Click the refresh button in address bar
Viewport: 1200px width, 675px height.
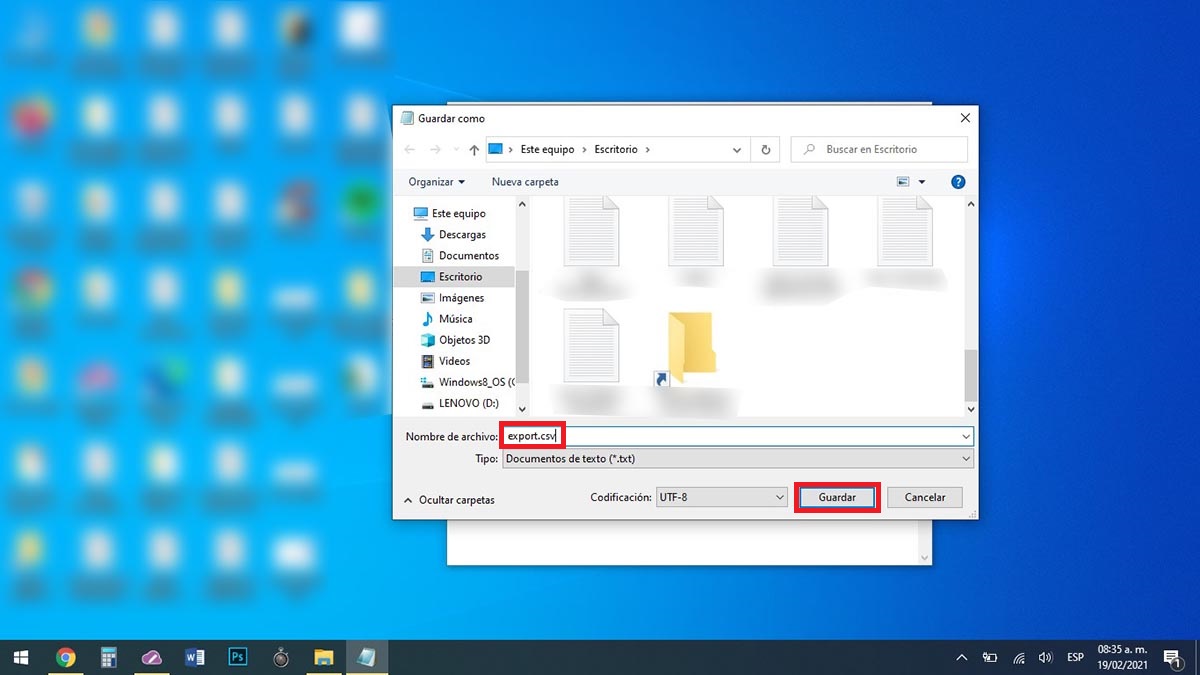click(765, 150)
